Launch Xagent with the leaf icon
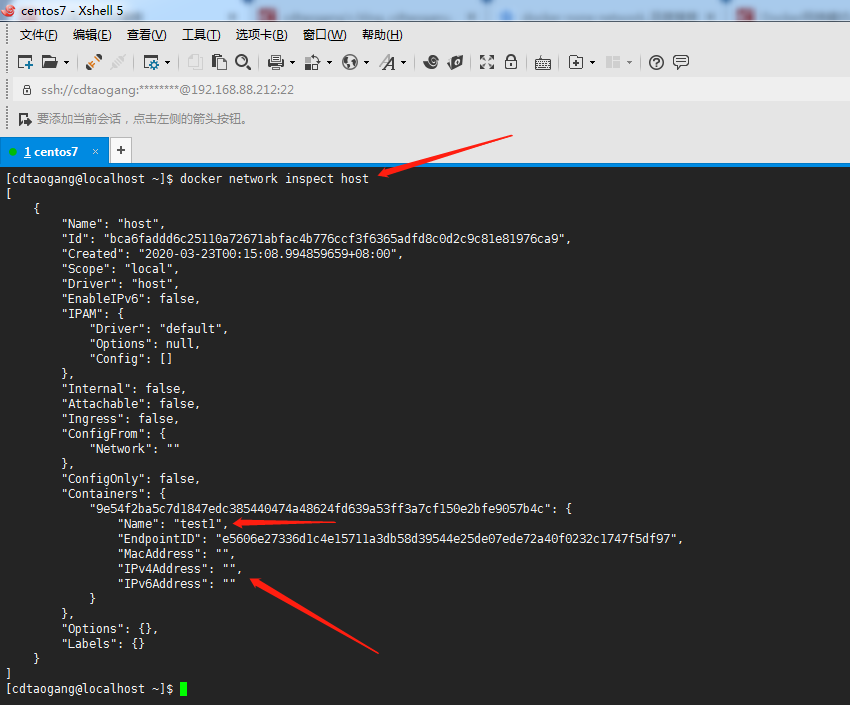 point(455,62)
